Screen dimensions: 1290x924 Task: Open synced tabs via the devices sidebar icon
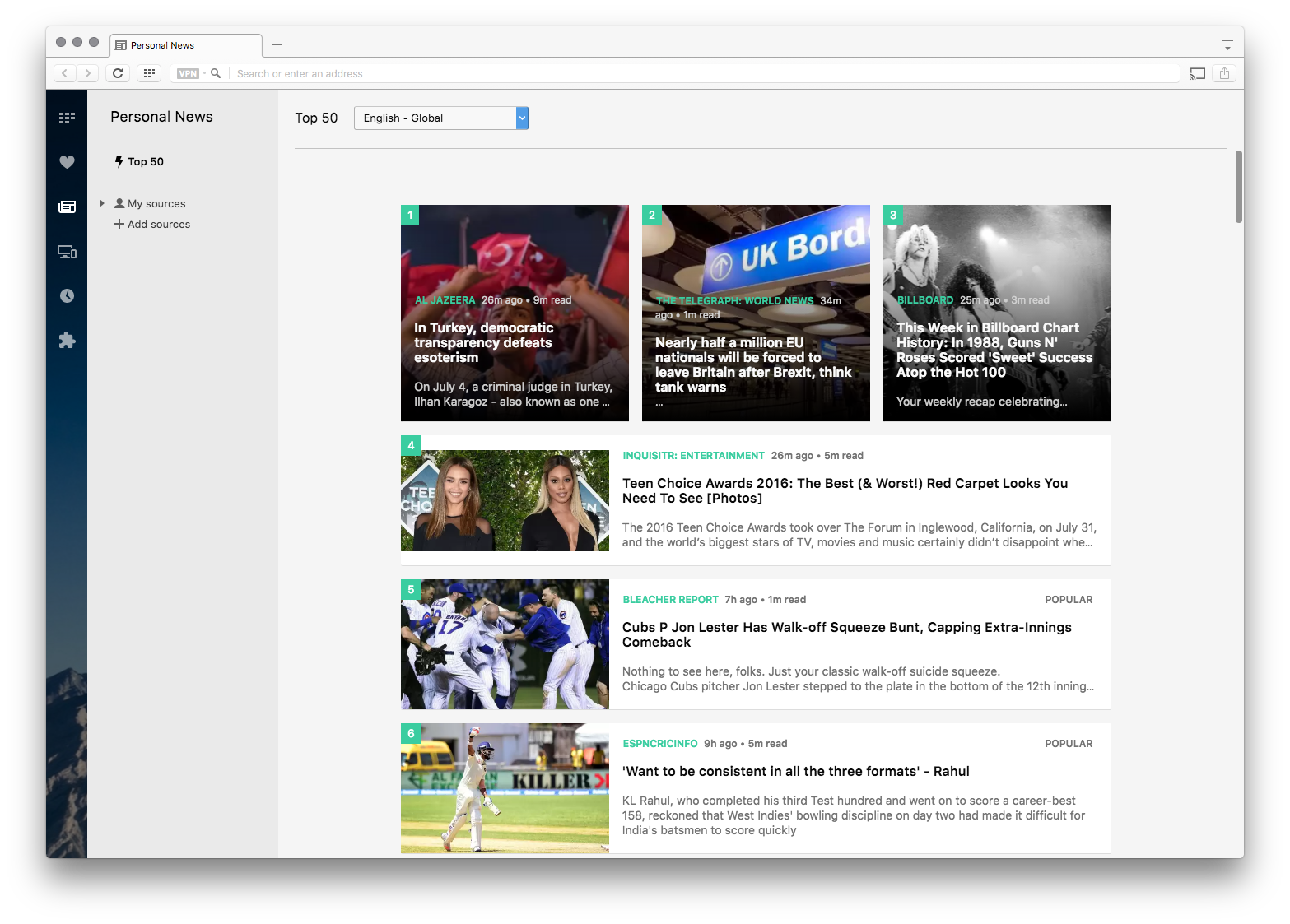coord(67,252)
